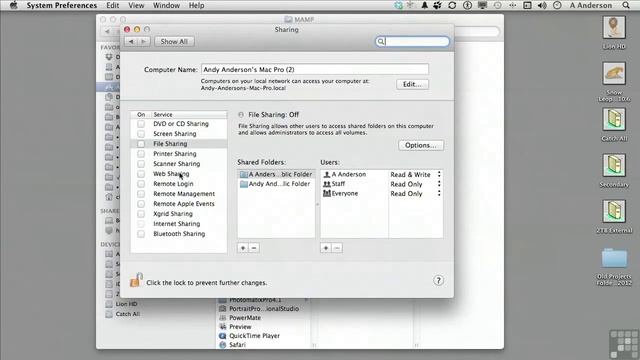Select 2TB External desktop drive icon
Image resolution: width=640 pixels, height=360 pixels.
[614, 211]
